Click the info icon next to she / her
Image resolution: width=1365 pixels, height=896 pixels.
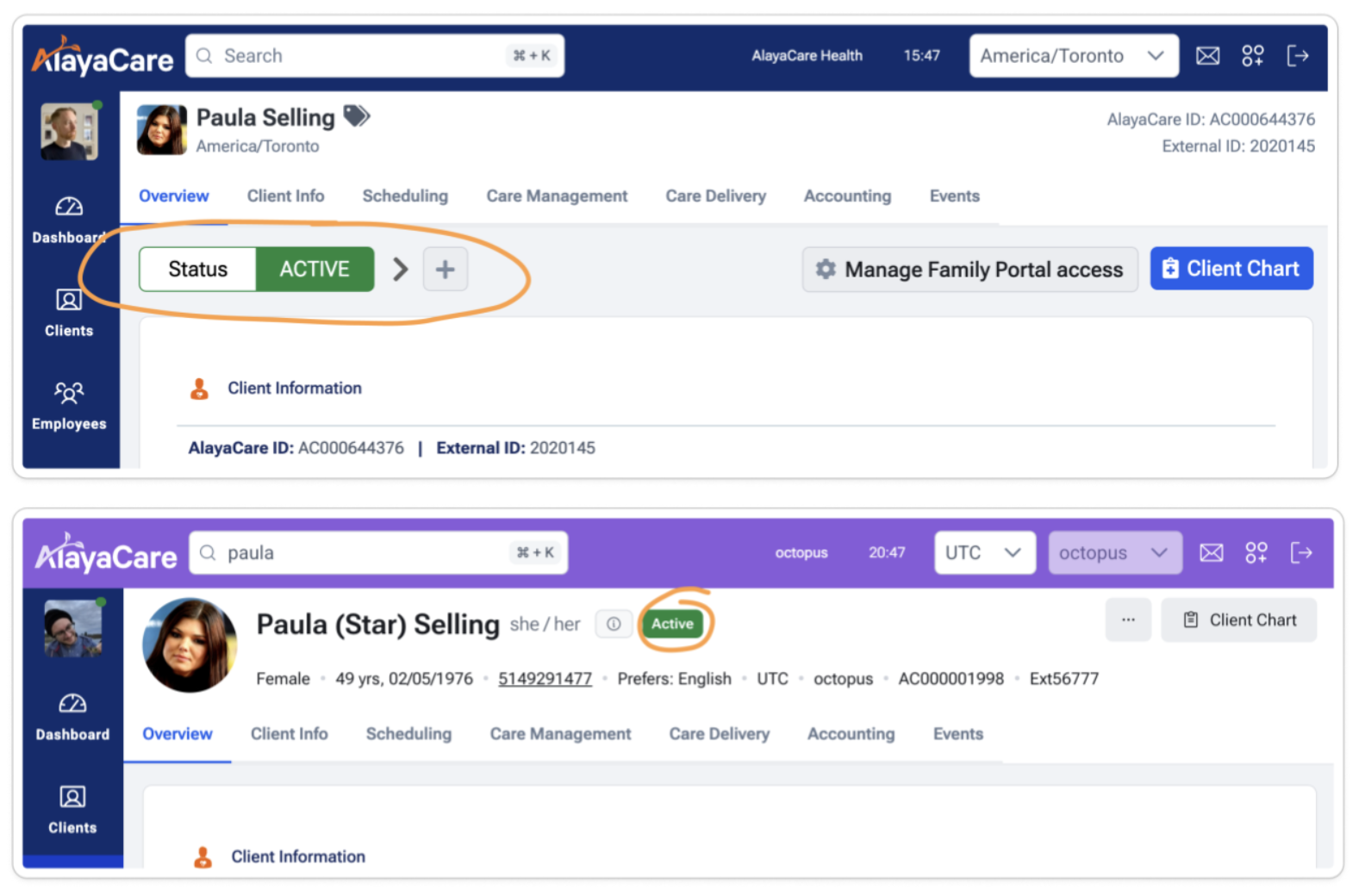coord(614,624)
